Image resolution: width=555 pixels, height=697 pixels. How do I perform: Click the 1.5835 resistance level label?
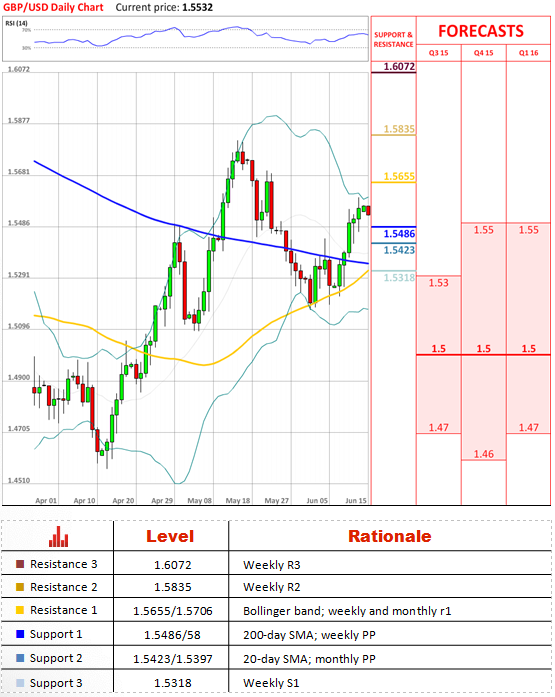tap(399, 129)
